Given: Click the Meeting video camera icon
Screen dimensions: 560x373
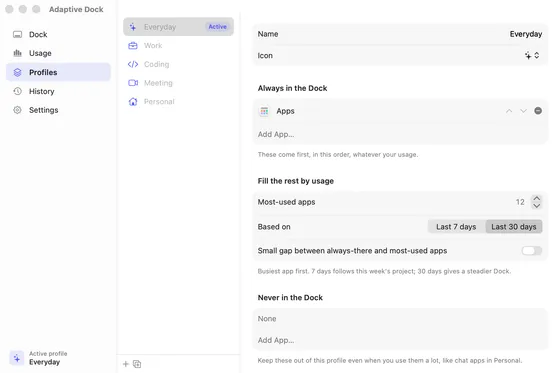Looking at the screenshot, I should point(133,83).
